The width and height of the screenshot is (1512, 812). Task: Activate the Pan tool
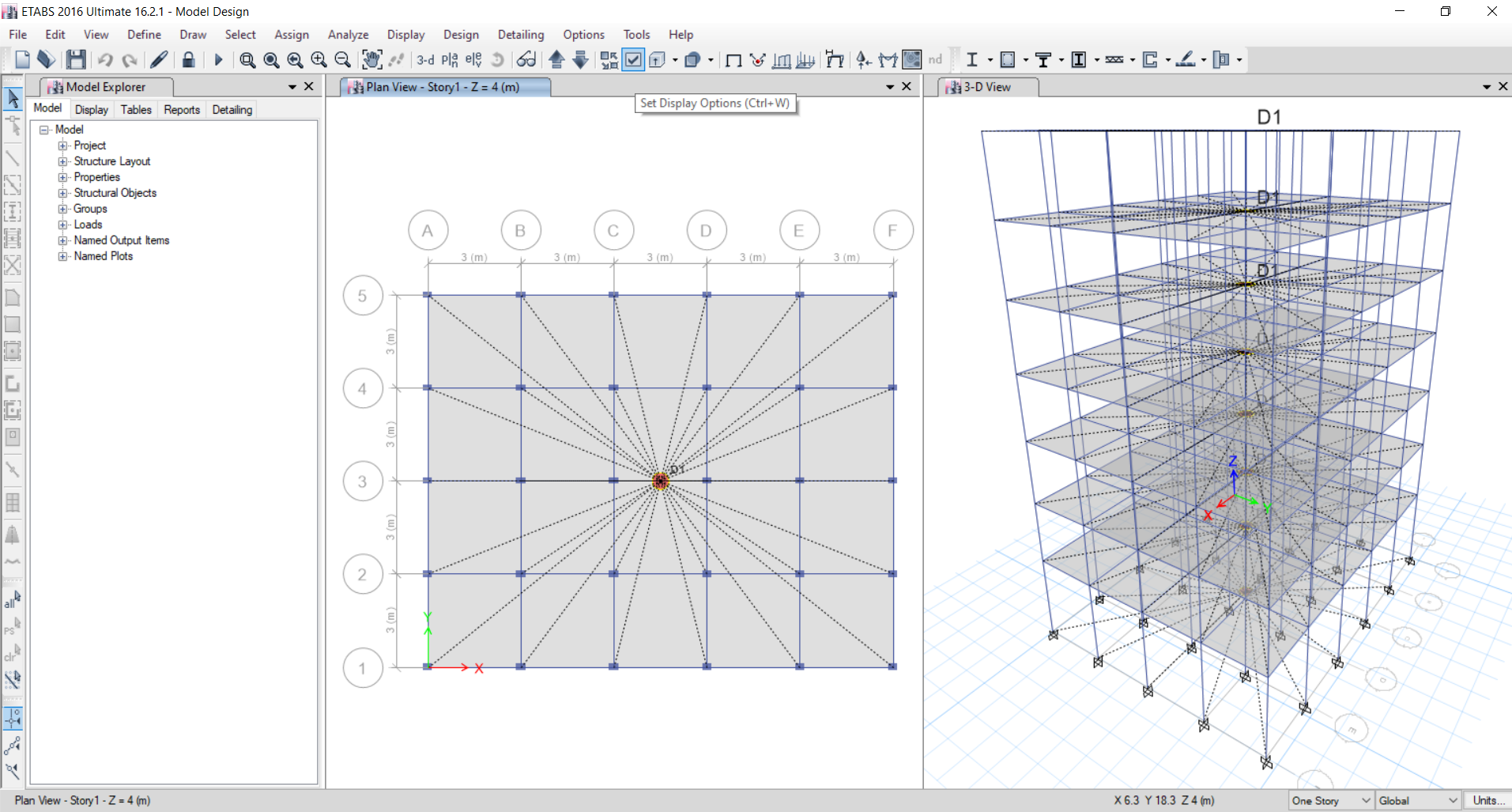371,59
